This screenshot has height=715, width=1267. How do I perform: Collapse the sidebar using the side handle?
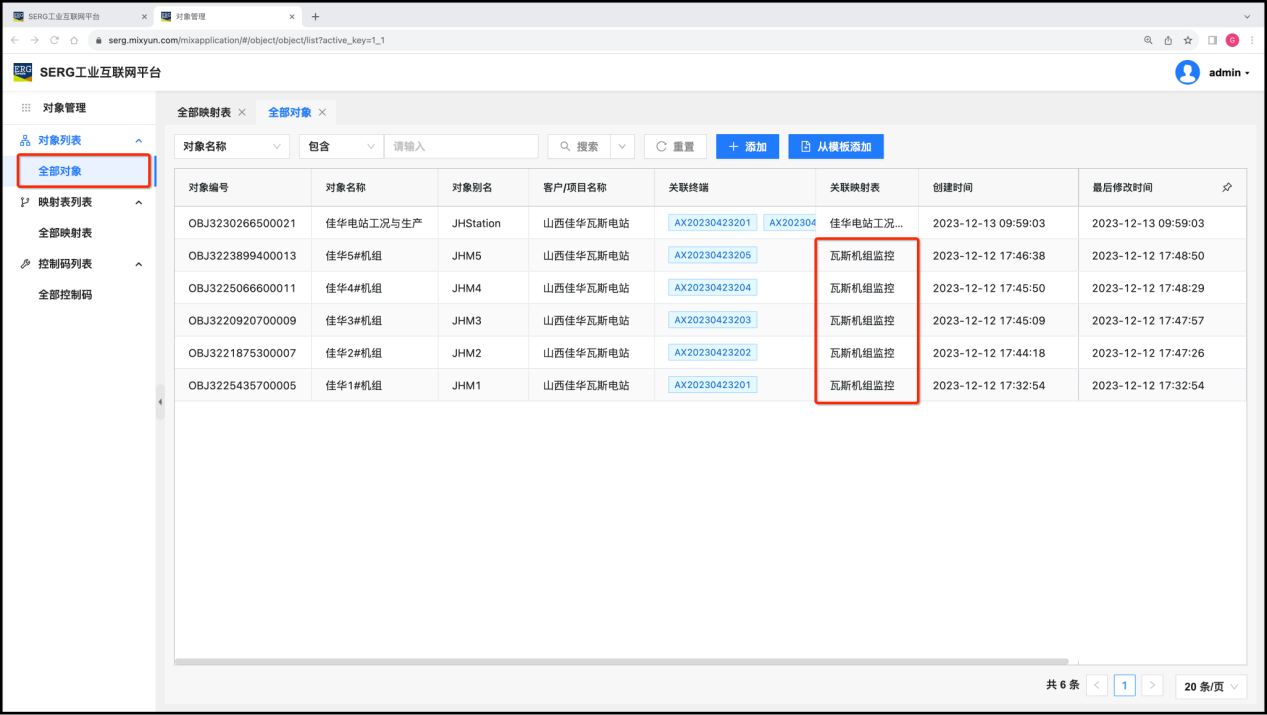pyautogui.click(x=160, y=402)
